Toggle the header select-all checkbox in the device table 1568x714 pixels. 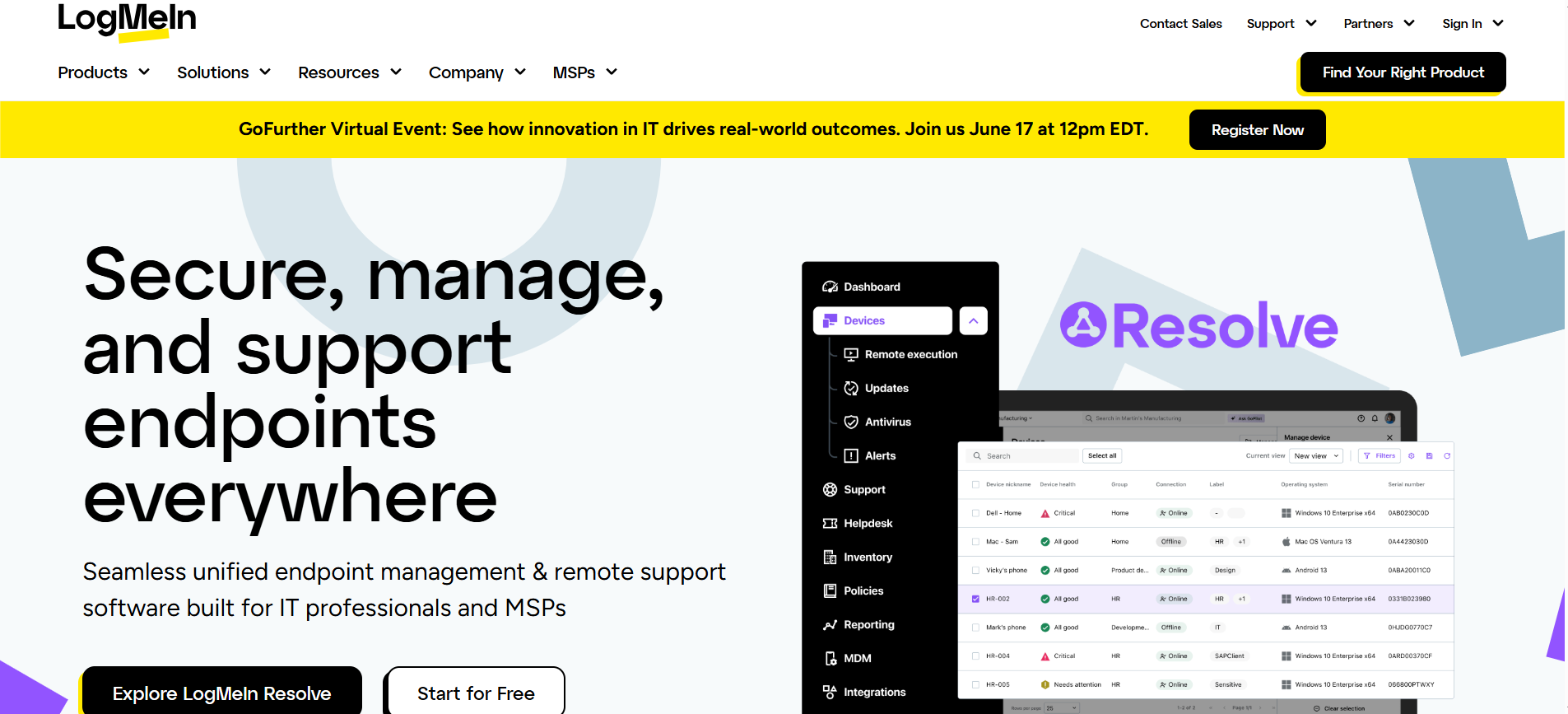975,484
